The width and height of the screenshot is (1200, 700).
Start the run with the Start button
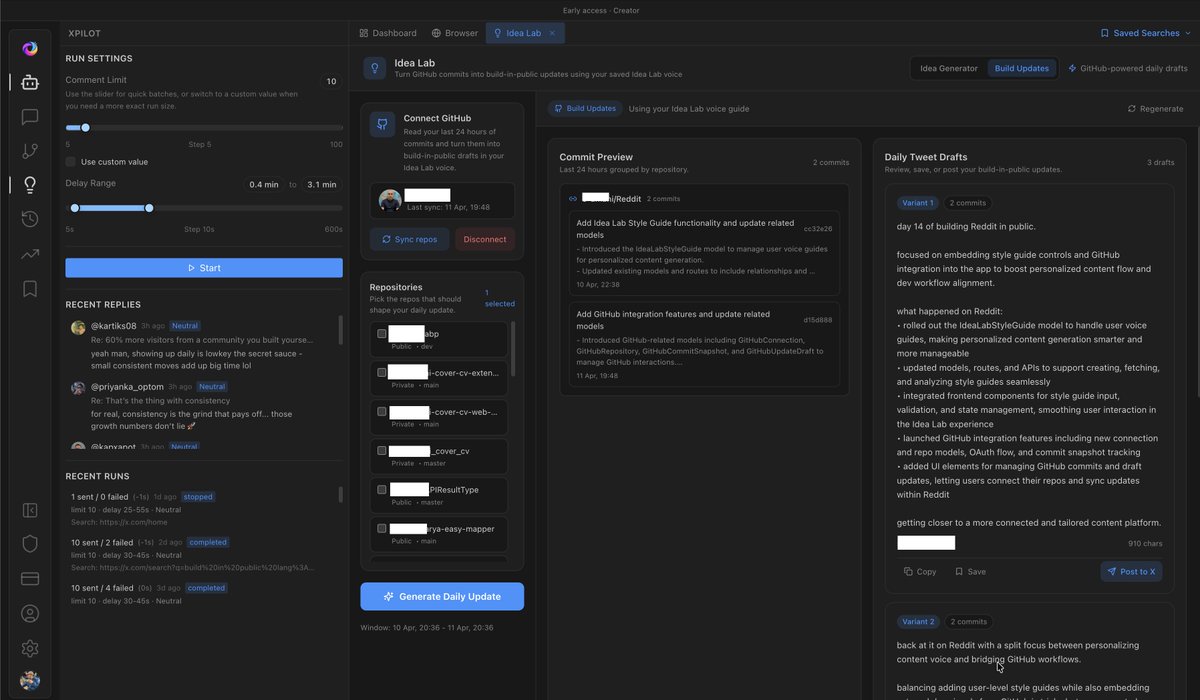click(204, 268)
